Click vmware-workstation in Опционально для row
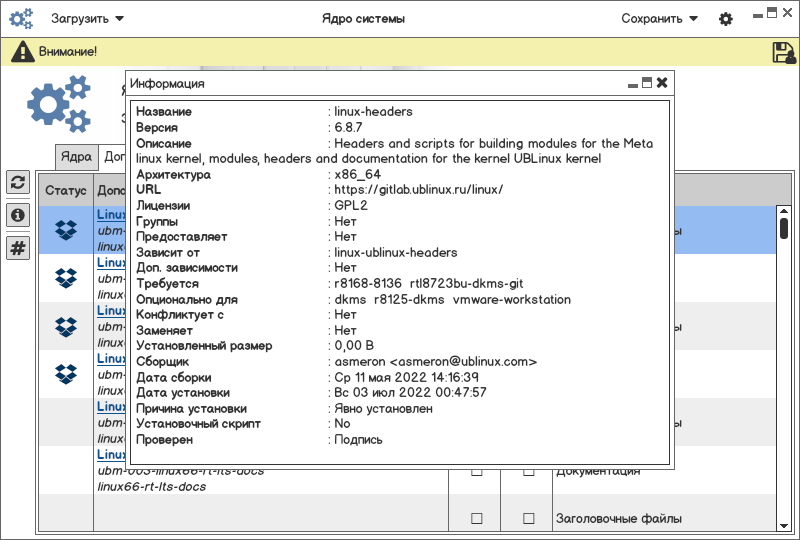The width and height of the screenshot is (800, 540). pyautogui.click(x=512, y=300)
